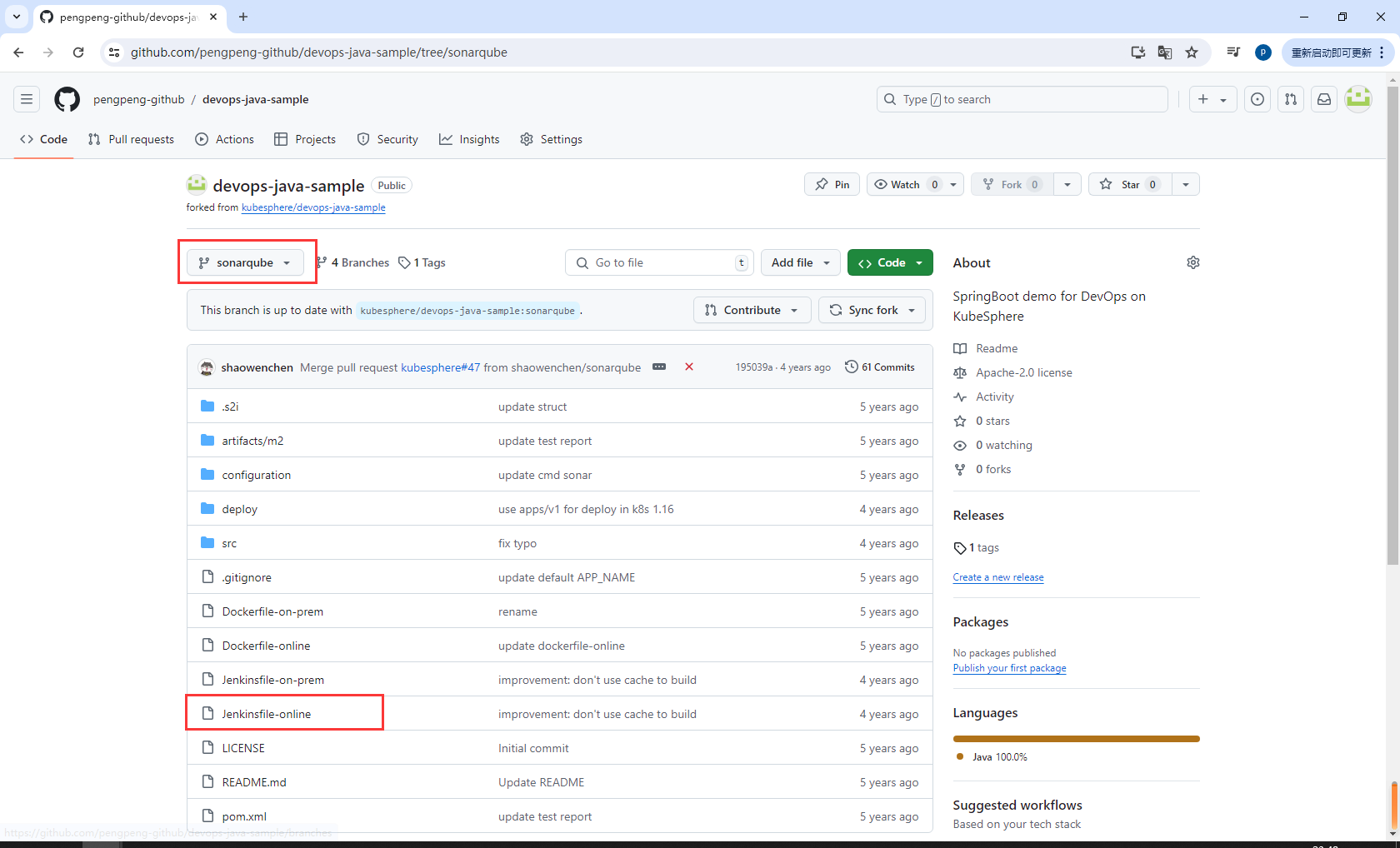
Task: Open the user avatar menu
Action: point(1358,99)
